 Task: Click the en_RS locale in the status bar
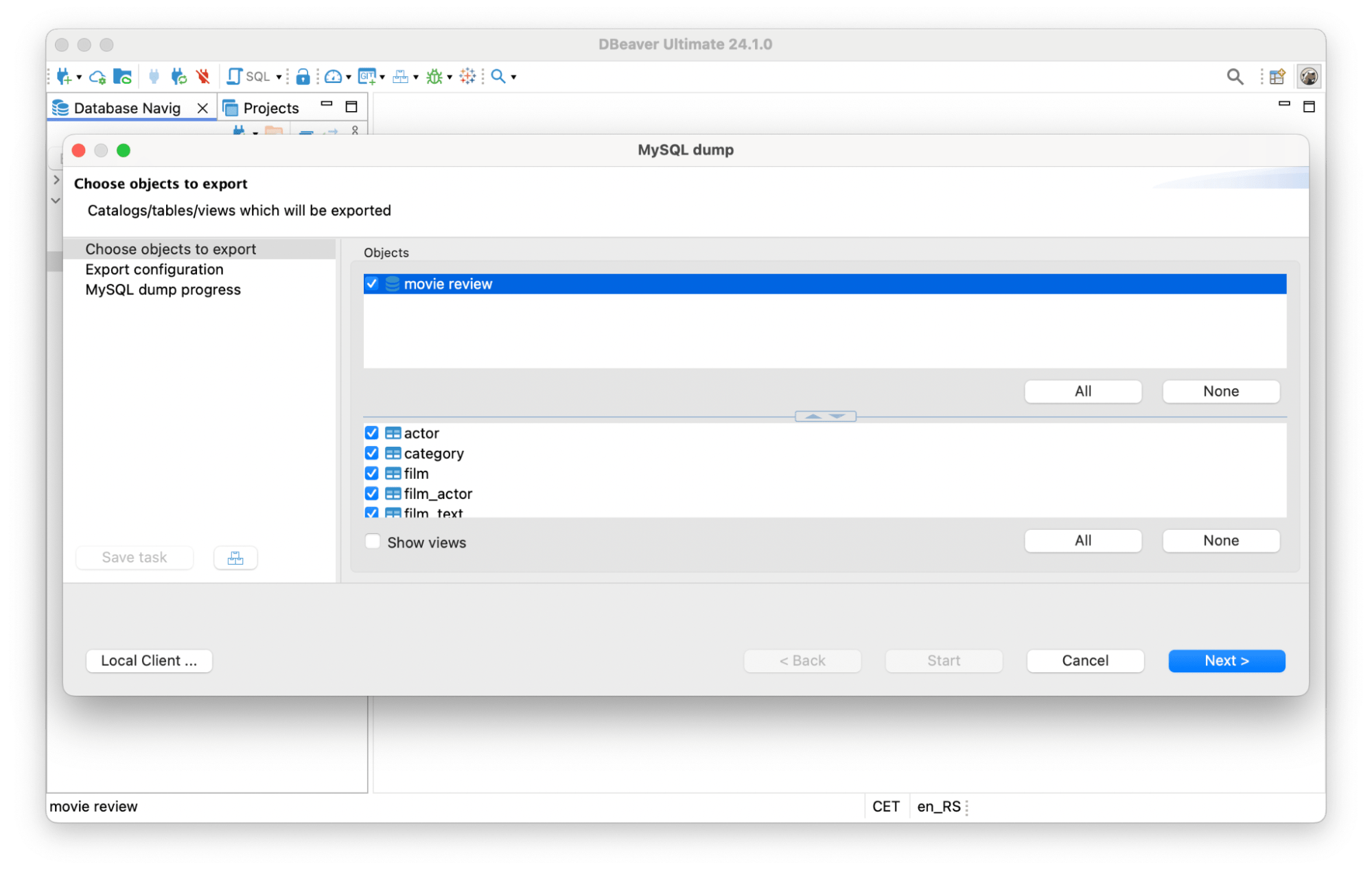click(939, 806)
